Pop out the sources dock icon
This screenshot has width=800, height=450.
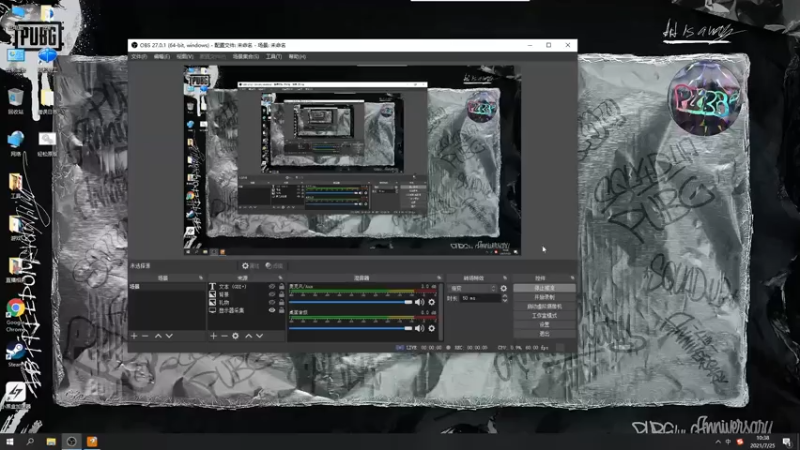[x=280, y=278]
